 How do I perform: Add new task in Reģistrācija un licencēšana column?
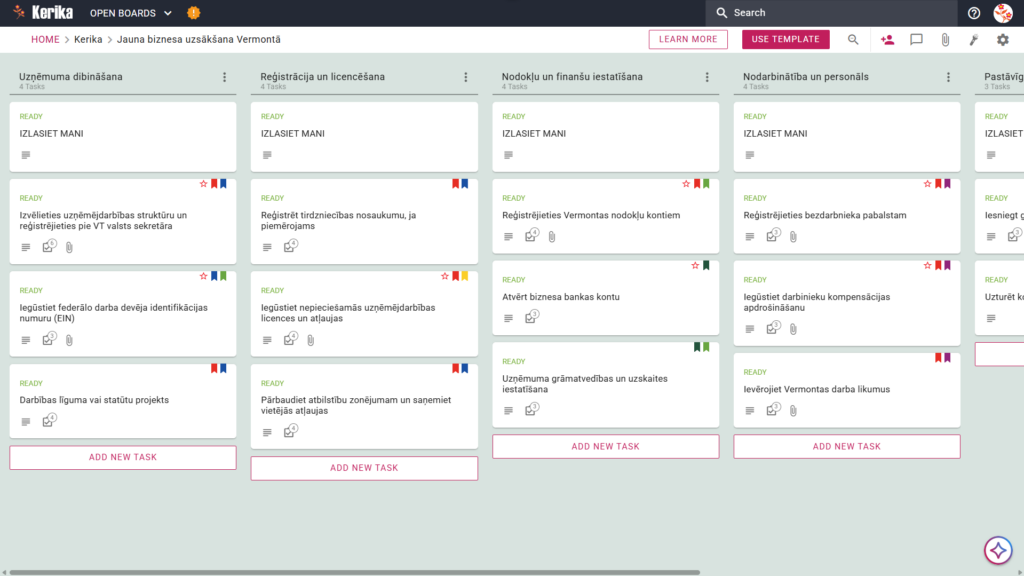[x=364, y=468]
